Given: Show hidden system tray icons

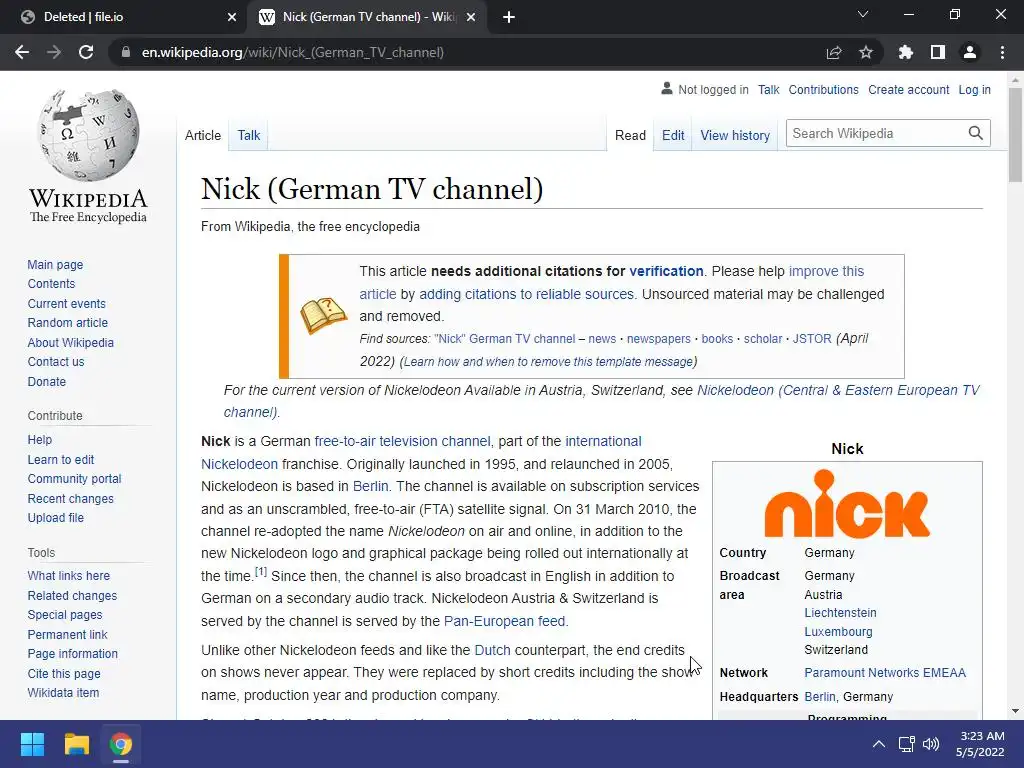Looking at the screenshot, I should (879, 744).
